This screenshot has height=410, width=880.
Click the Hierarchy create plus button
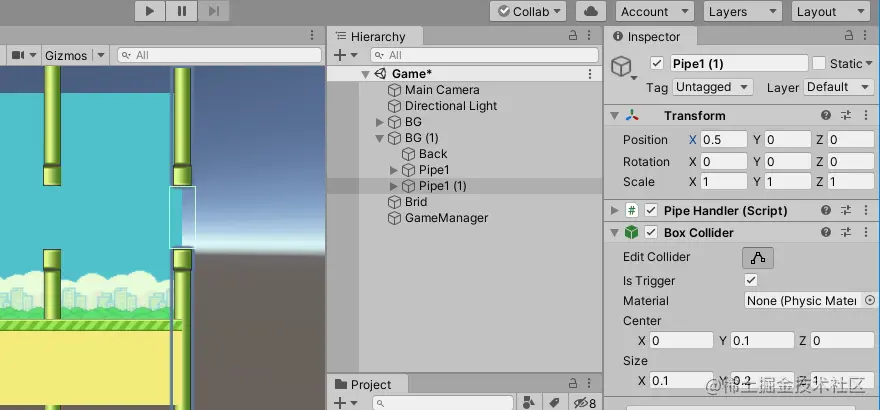pyautogui.click(x=340, y=55)
